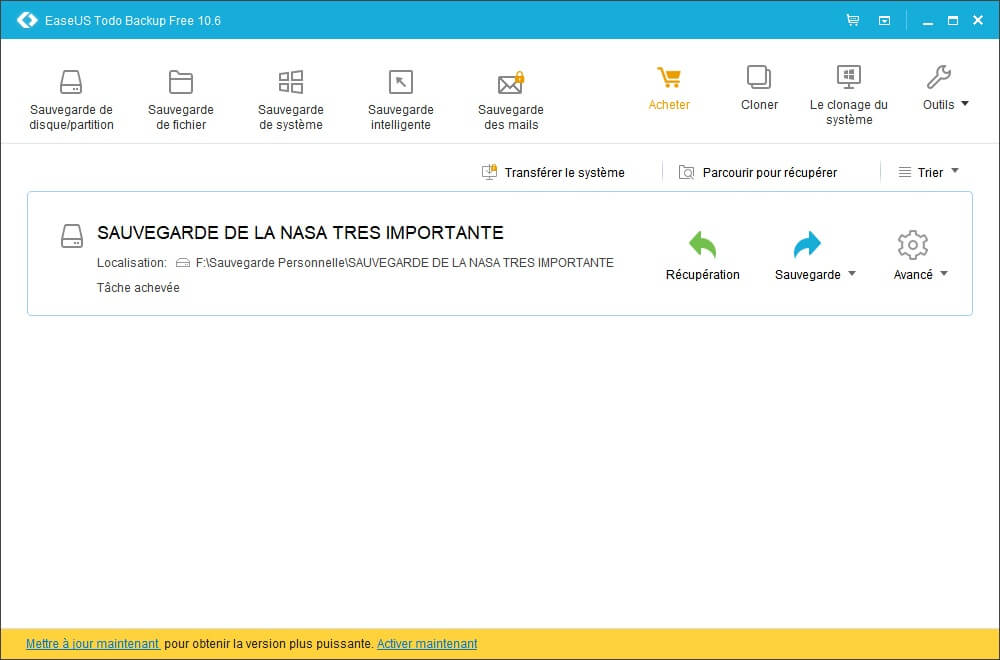Viewport: 1000px width, 660px height.
Task: Close the EaseUS Todo Backup window
Action: tap(978, 20)
